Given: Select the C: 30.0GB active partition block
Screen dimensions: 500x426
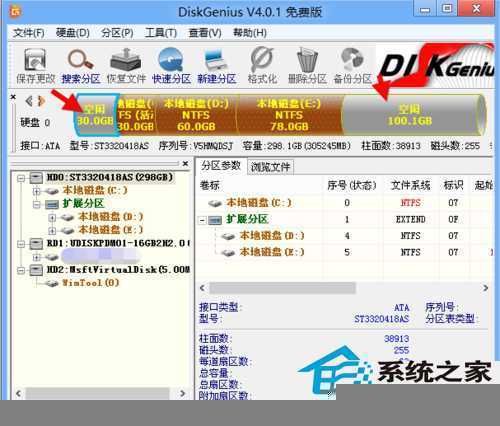Looking at the screenshot, I should 137,115.
